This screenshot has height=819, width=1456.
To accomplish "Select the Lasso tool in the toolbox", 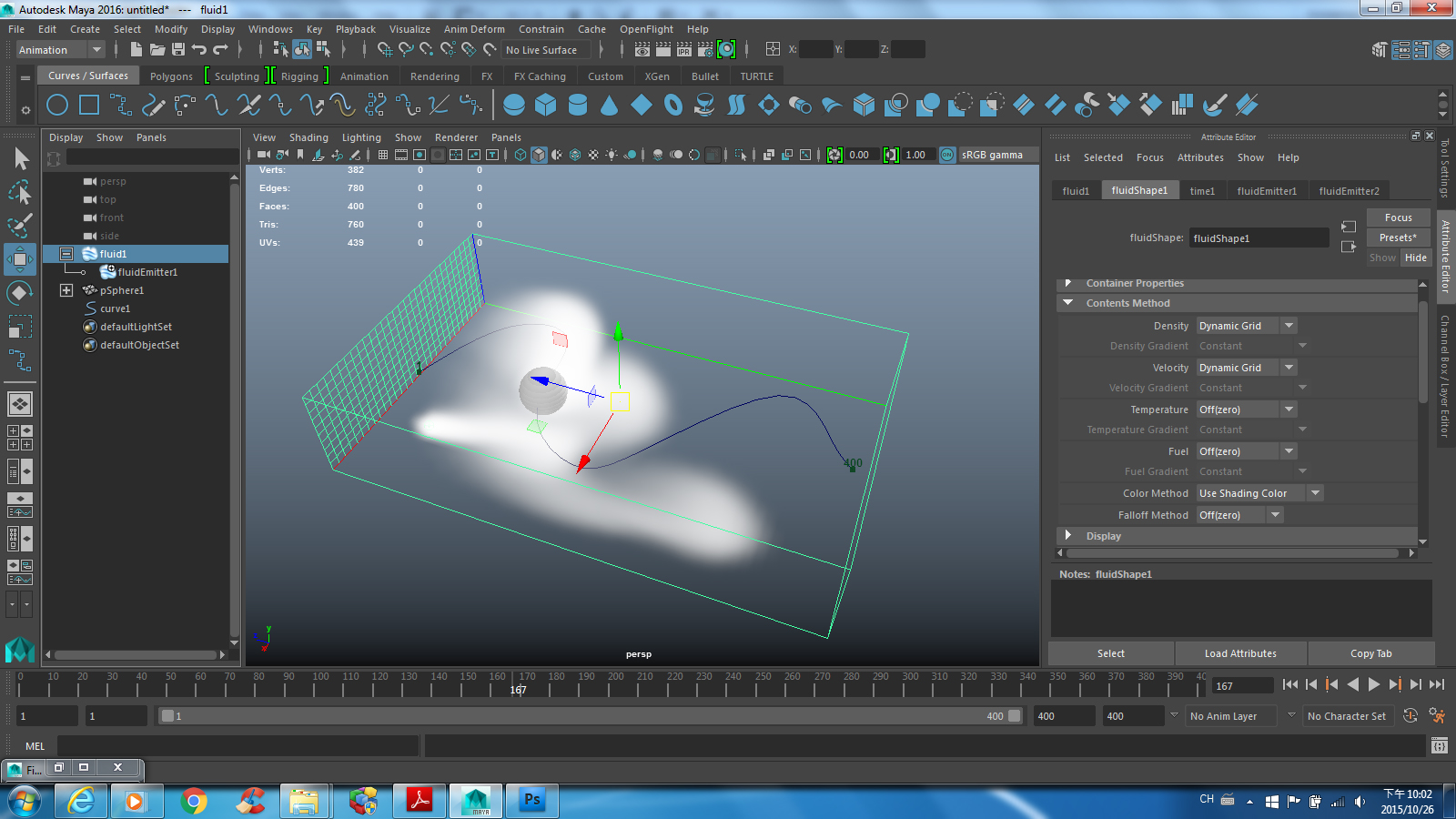I will tap(20, 193).
